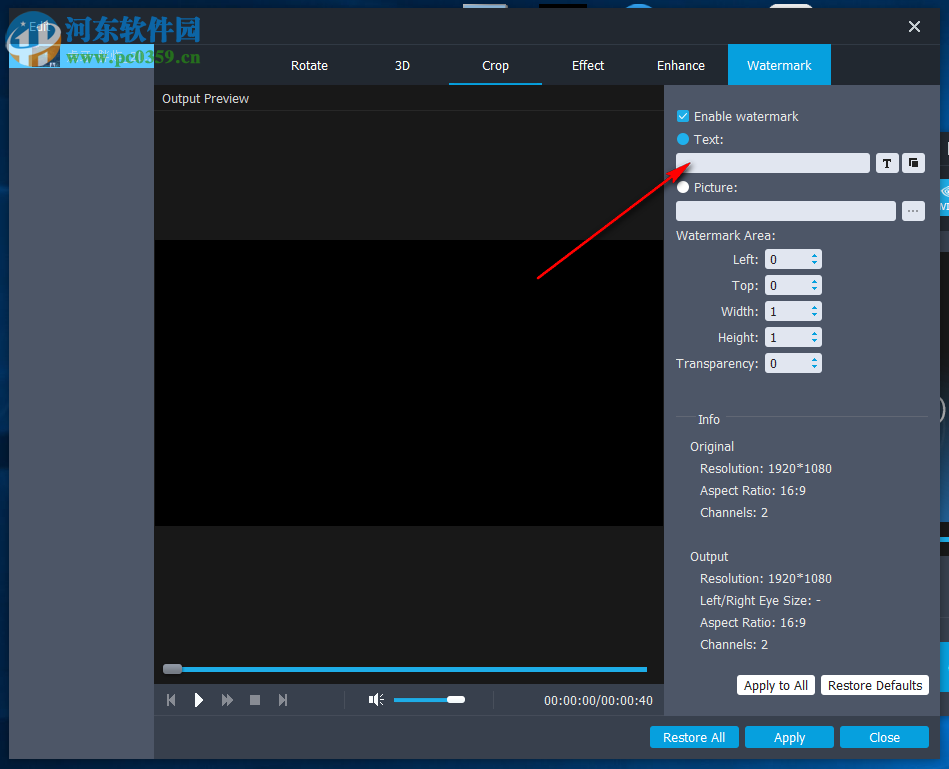
Task: Jump to previous frame with skip-back icon
Action: 171,699
